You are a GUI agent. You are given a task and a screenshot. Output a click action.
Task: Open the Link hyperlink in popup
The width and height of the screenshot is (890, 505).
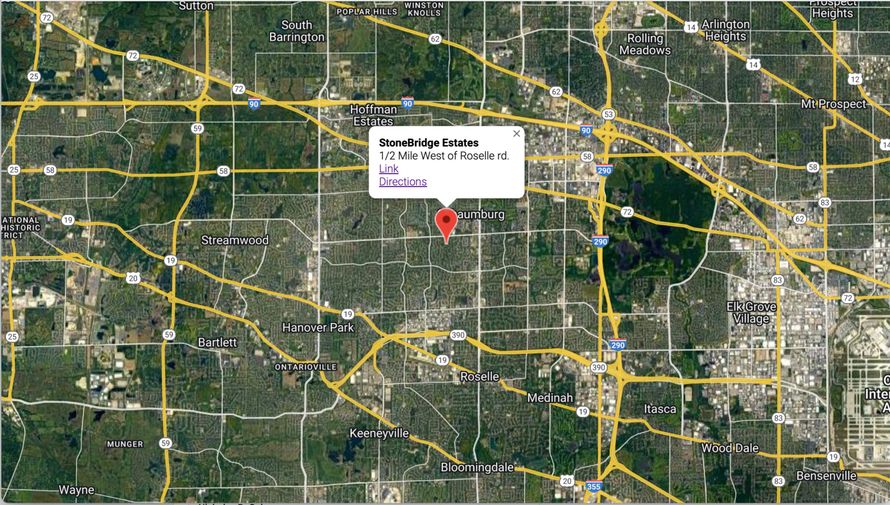point(389,169)
